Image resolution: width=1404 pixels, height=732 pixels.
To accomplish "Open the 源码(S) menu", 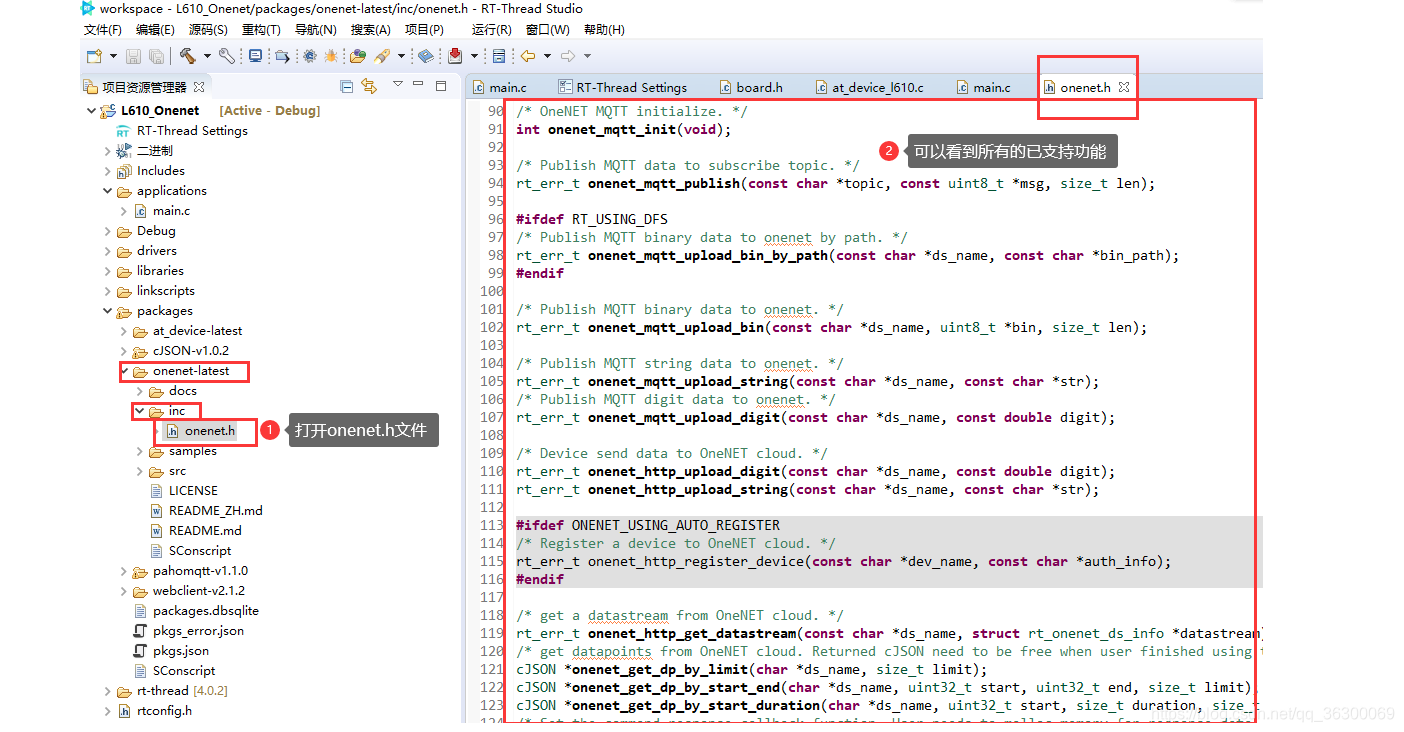I will (x=208, y=30).
